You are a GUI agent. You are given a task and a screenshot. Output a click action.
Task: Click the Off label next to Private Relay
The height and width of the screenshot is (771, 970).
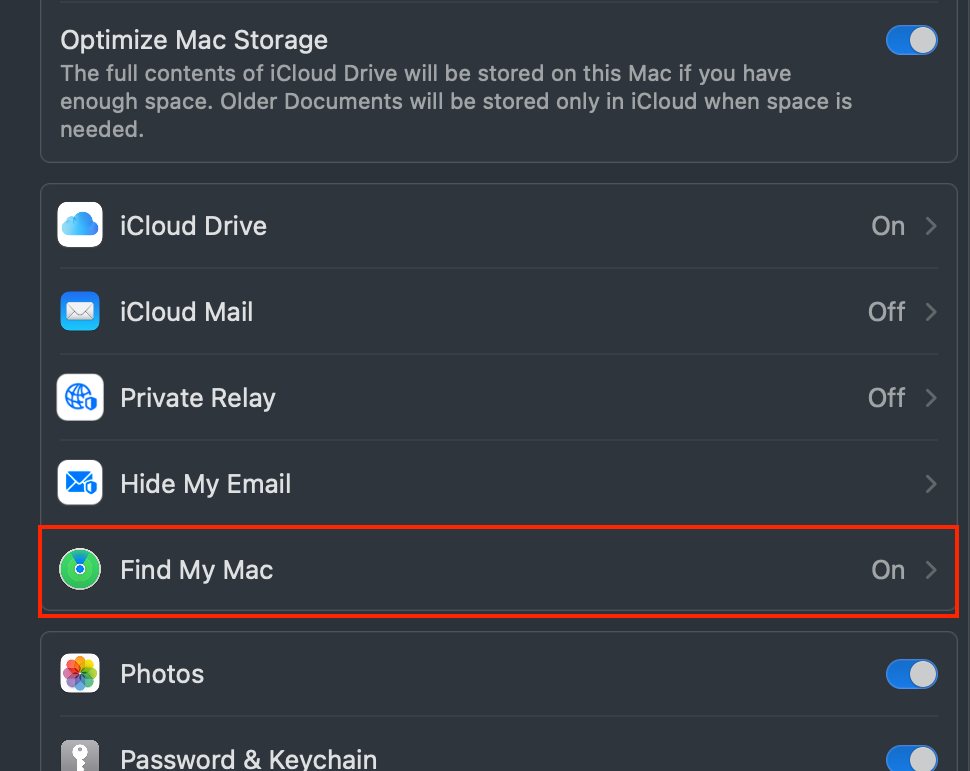click(x=886, y=397)
